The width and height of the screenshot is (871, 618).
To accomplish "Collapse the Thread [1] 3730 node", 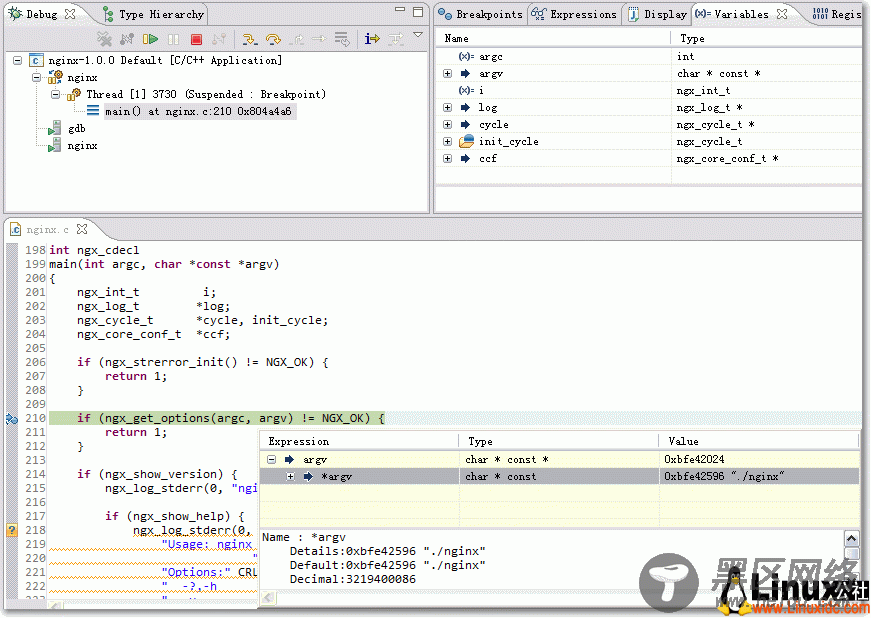I will click(x=56, y=94).
